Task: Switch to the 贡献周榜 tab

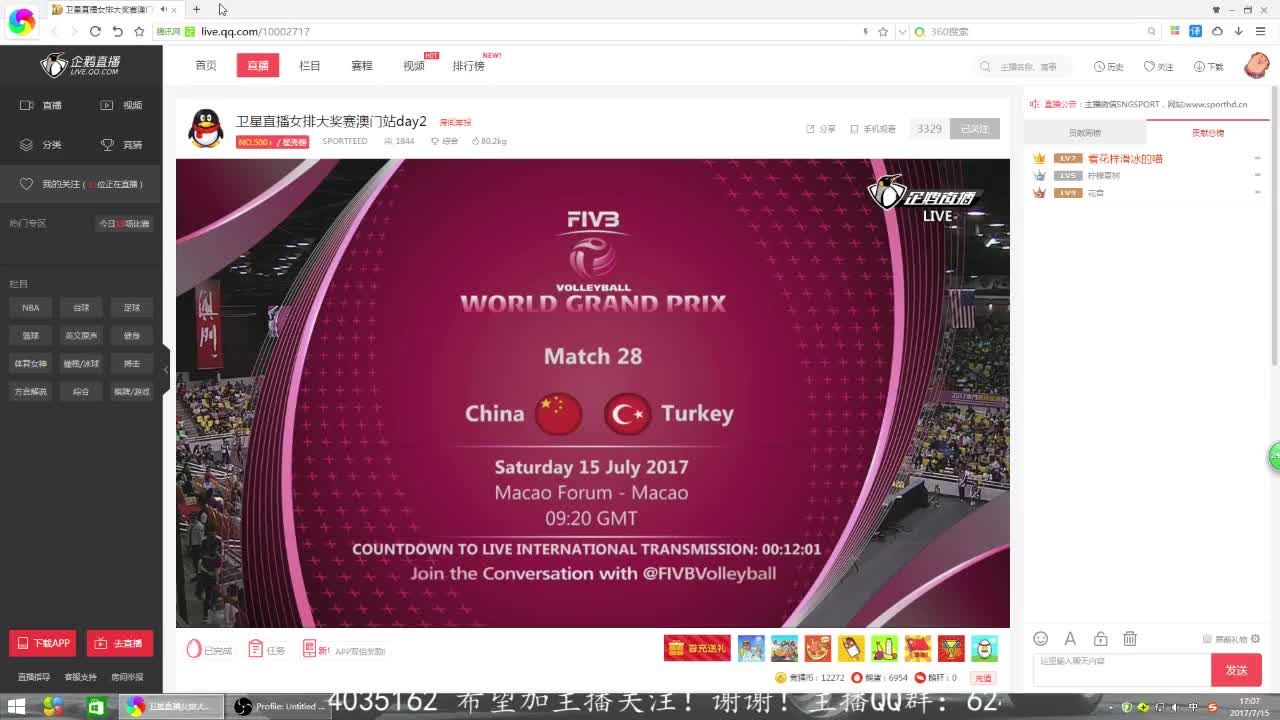Action: click(1084, 133)
